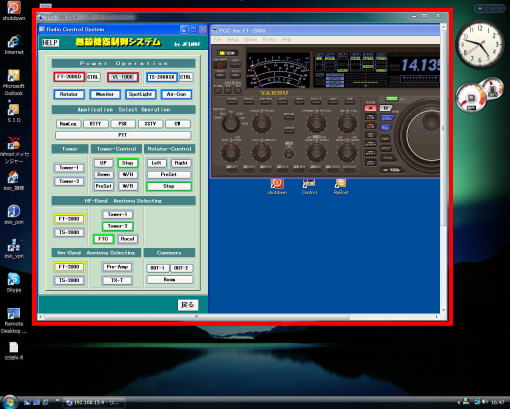
Task: Click the 戻る back button
Action: pyautogui.click(x=188, y=305)
